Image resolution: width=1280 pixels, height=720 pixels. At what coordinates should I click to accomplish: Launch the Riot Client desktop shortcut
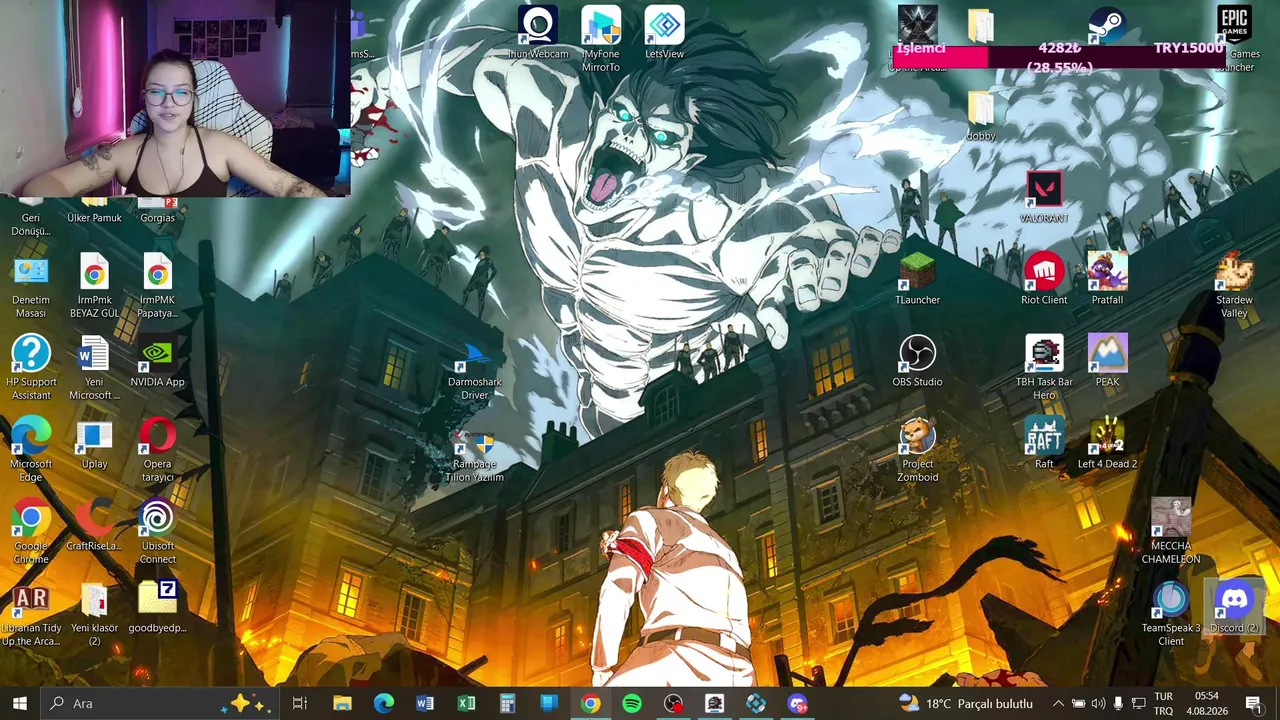(1044, 280)
